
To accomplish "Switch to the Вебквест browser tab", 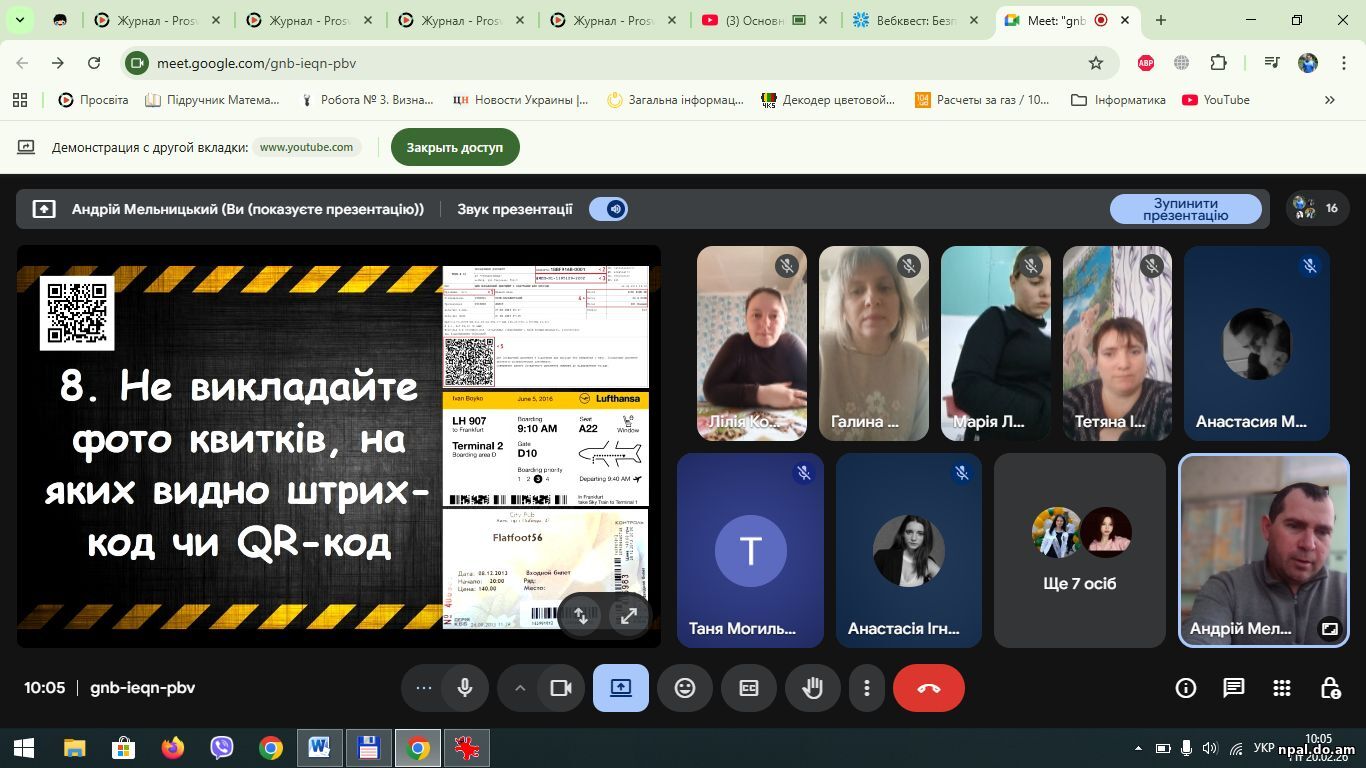I will click(908, 20).
